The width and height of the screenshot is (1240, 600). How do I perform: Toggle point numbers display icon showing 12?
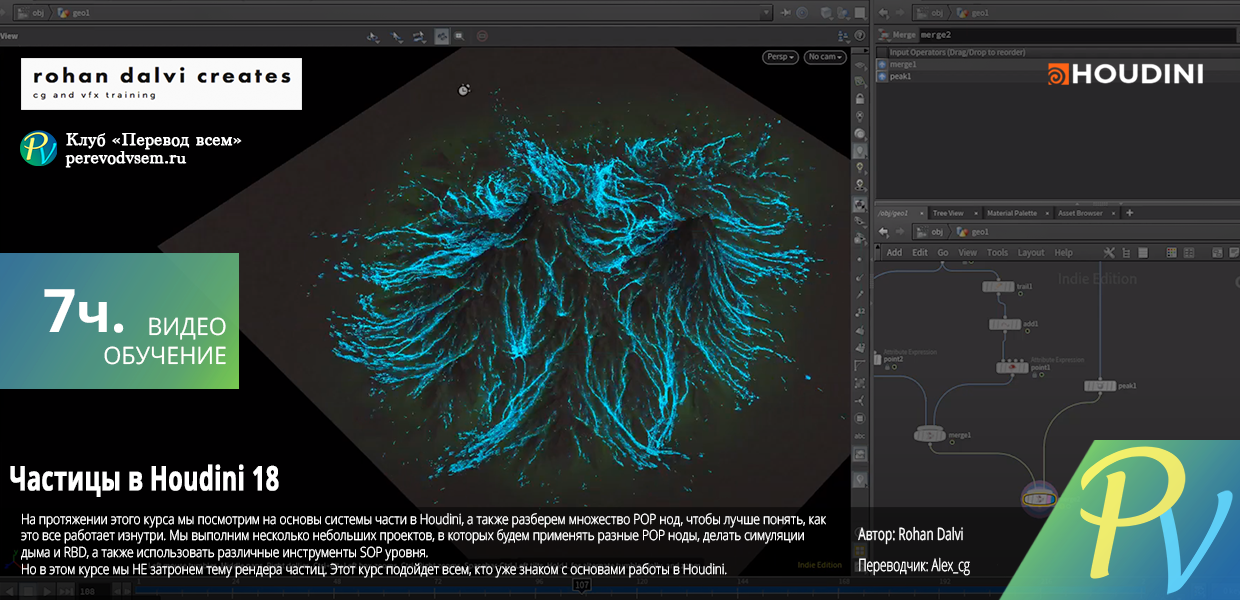[x=859, y=311]
